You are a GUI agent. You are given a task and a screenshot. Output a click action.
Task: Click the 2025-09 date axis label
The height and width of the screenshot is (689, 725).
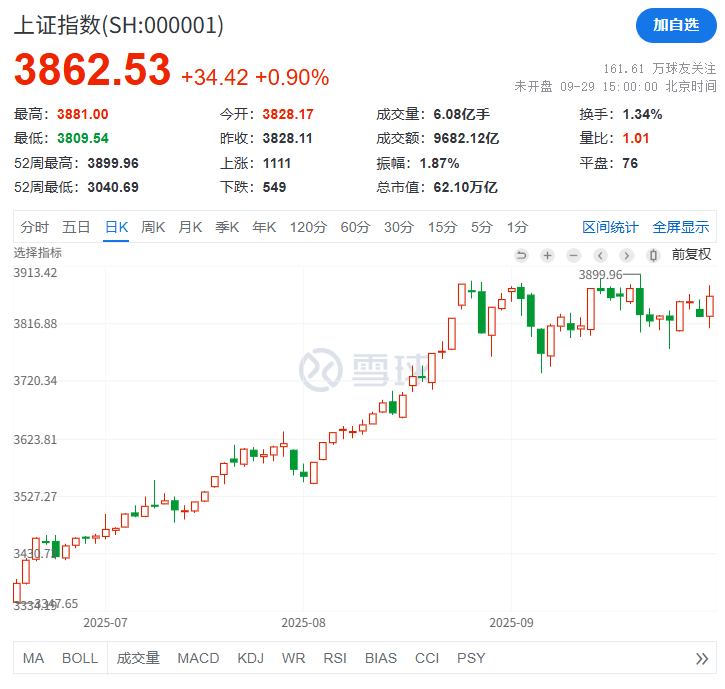click(x=511, y=623)
